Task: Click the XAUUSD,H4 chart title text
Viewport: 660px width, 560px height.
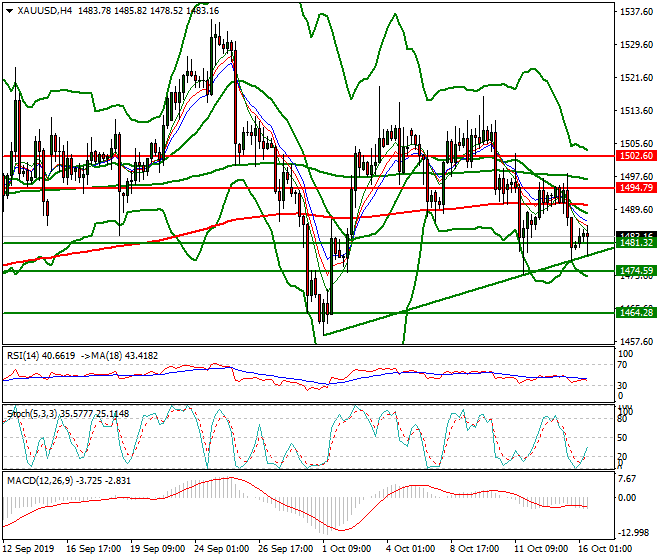Action: coord(45,11)
